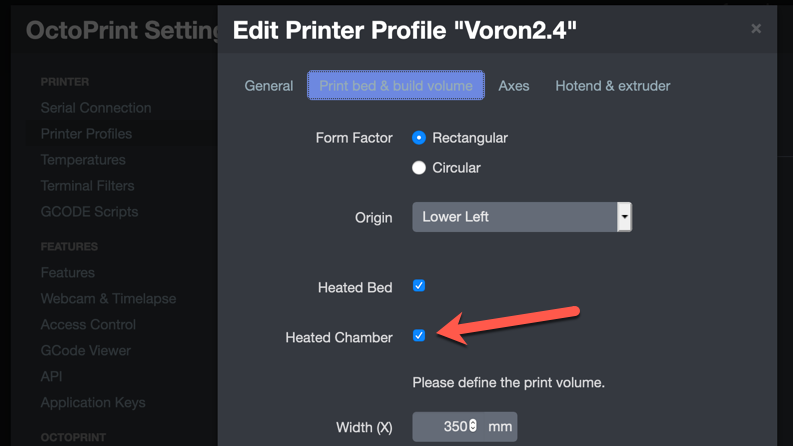Image resolution: width=793 pixels, height=446 pixels.
Task: Select the Rectangular form factor
Action: [420, 138]
